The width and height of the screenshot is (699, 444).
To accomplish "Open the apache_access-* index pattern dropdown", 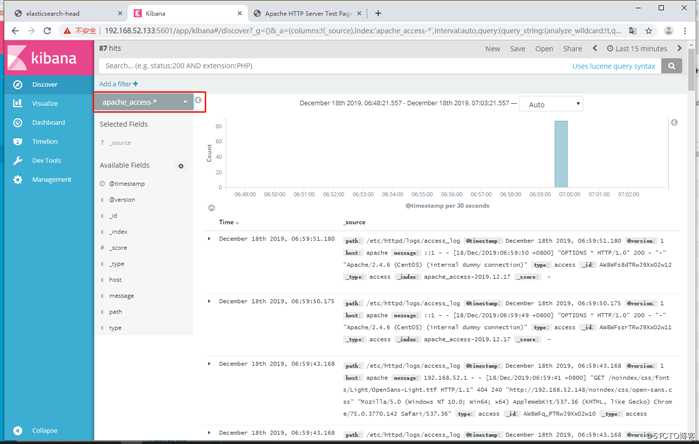I will tap(144, 102).
